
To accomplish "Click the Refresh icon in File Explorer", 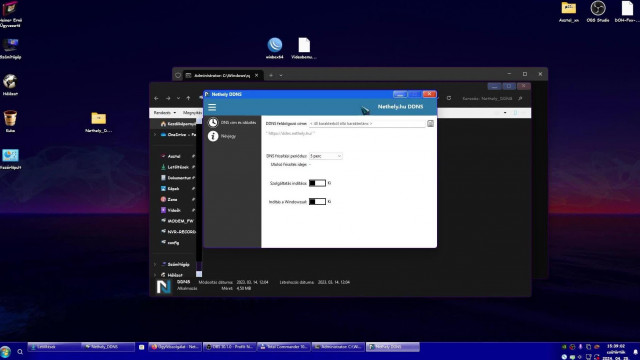I will click(449, 98).
